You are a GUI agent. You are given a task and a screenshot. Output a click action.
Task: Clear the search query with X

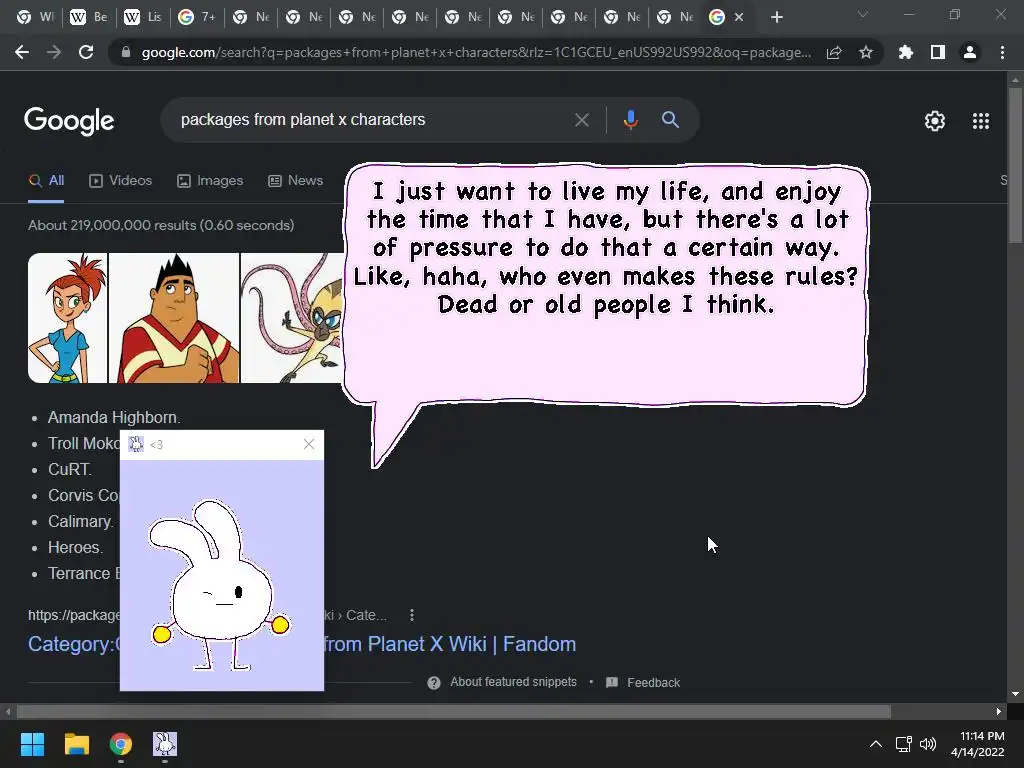point(581,120)
